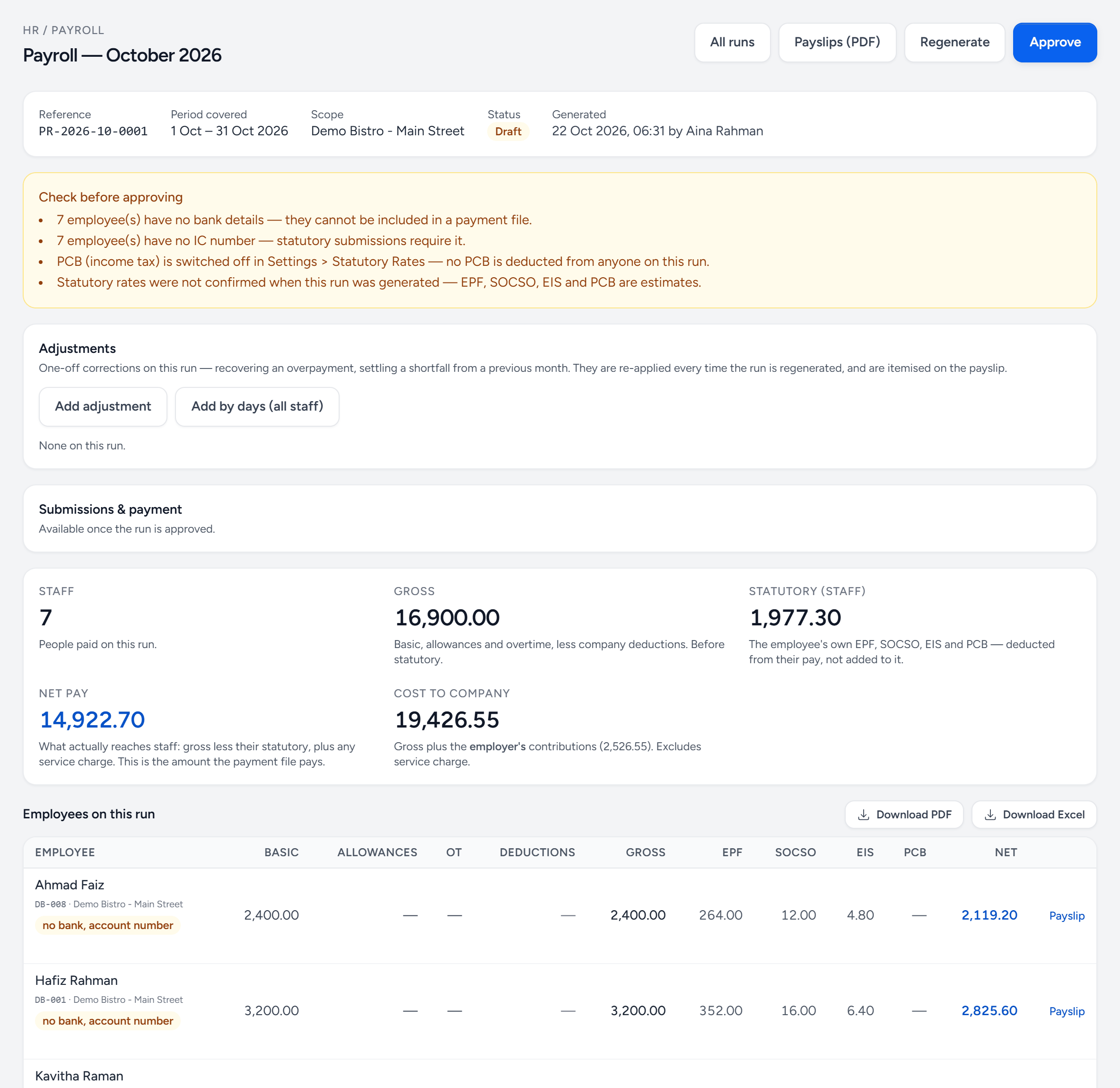Click Ahmad Faiz's 'no bank, account number' tag
1120x1088 pixels.
(107, 925)
